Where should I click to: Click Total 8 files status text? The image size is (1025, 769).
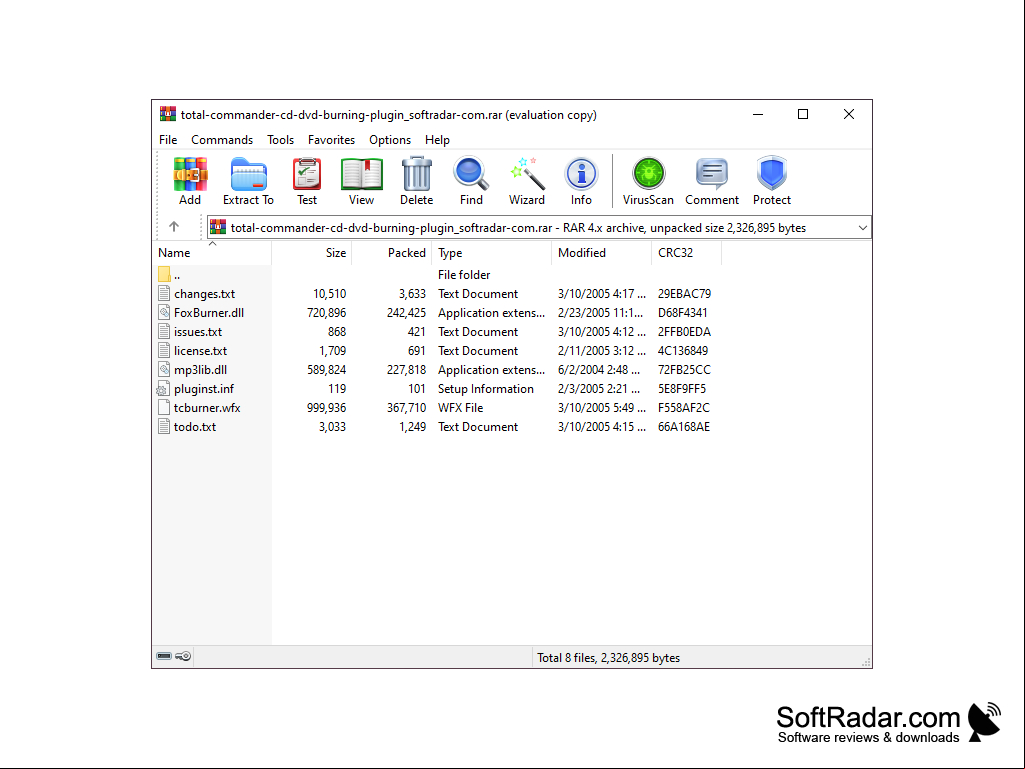[609, 658]
